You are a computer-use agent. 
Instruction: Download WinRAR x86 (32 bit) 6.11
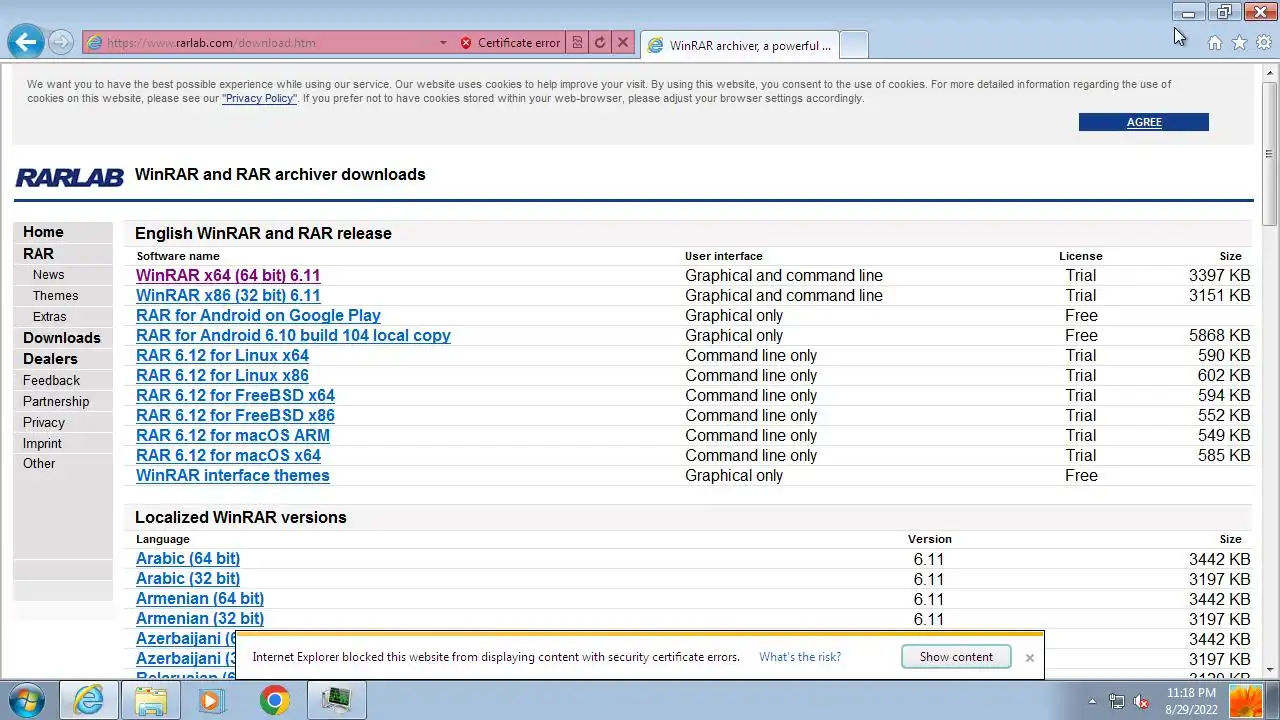(228, 295)
